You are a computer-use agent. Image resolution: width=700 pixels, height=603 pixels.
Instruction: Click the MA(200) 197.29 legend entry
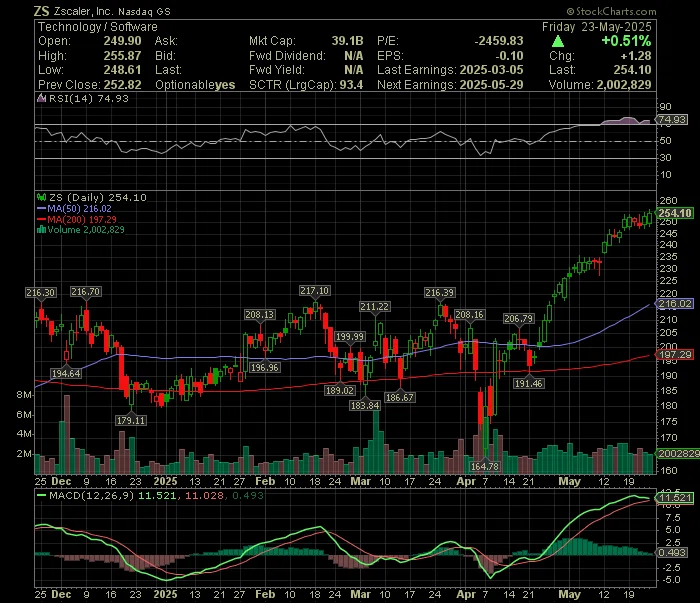click(x=77, y=220)
